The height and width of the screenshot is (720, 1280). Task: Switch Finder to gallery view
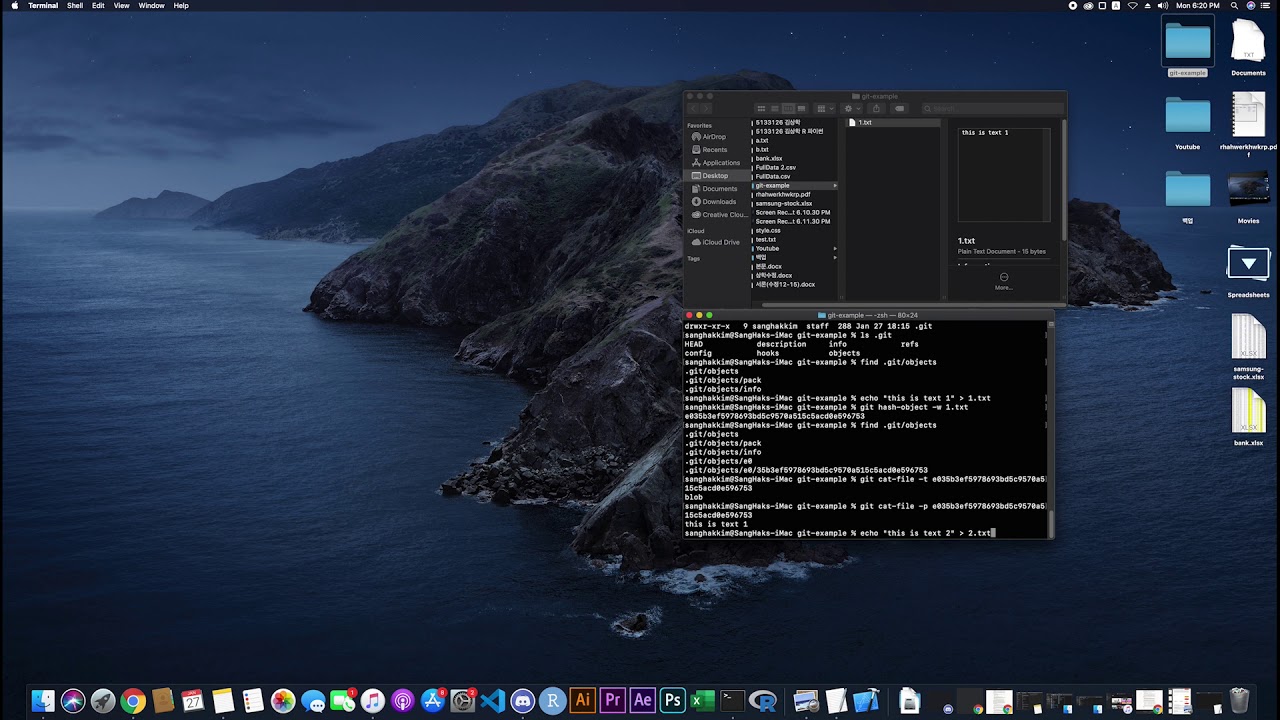pyautogui.click(x=801, y=109)
